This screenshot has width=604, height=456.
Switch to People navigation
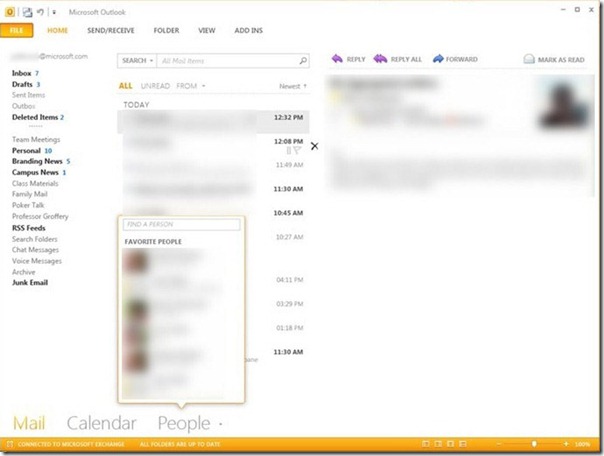[x=184, y=424]
